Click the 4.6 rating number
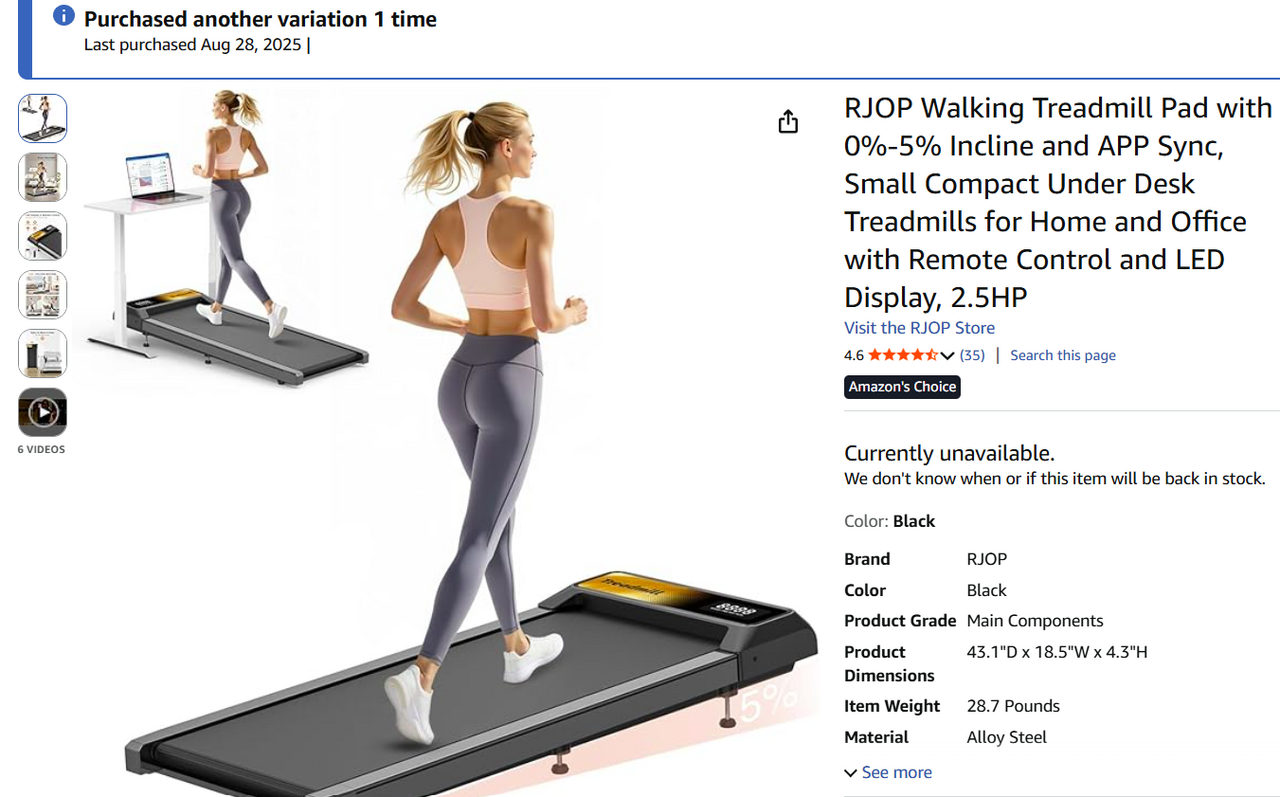This screenshot has width=1280, height=797. click(854, 355)
